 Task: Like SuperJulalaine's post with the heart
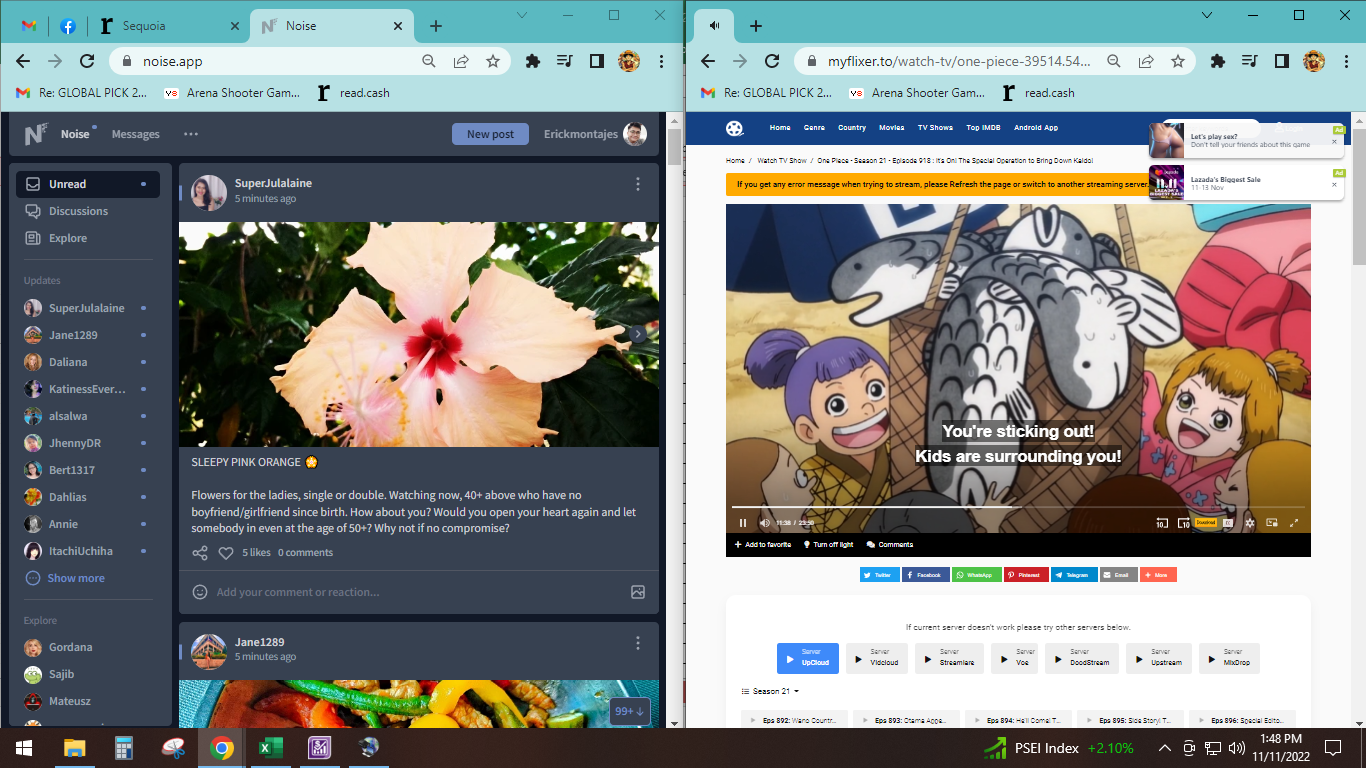tap(226, 553)
